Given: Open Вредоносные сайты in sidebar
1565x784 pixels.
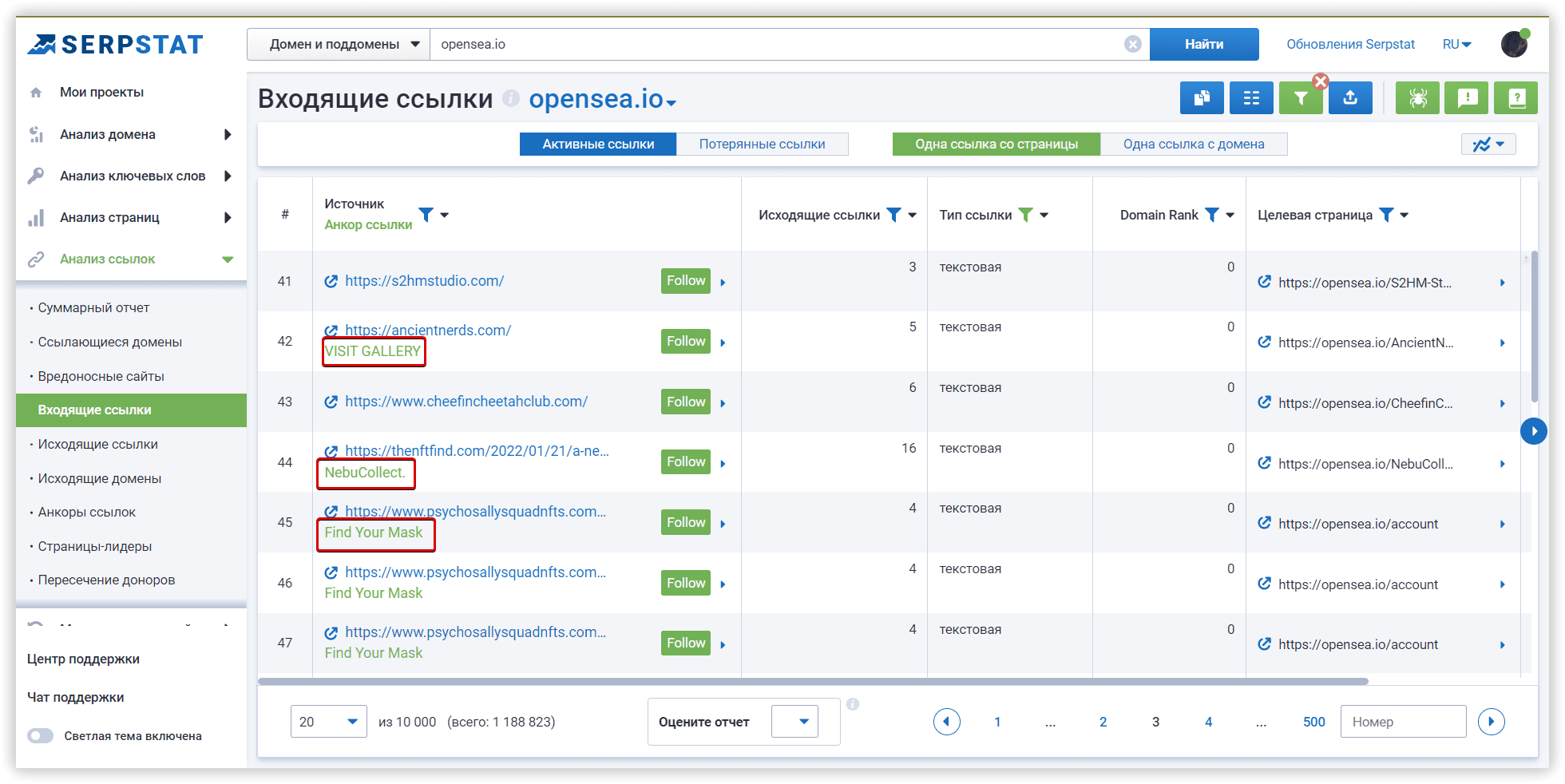Looking at the screenshot, I should 101,376.
